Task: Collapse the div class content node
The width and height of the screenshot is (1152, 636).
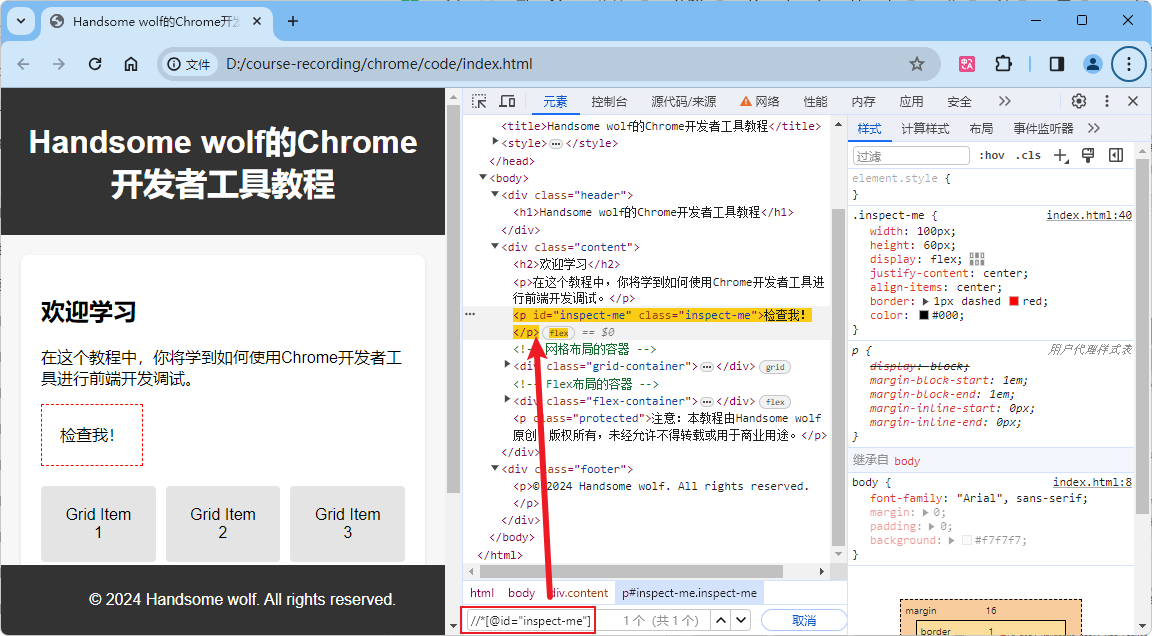Action: pos(495,246)
